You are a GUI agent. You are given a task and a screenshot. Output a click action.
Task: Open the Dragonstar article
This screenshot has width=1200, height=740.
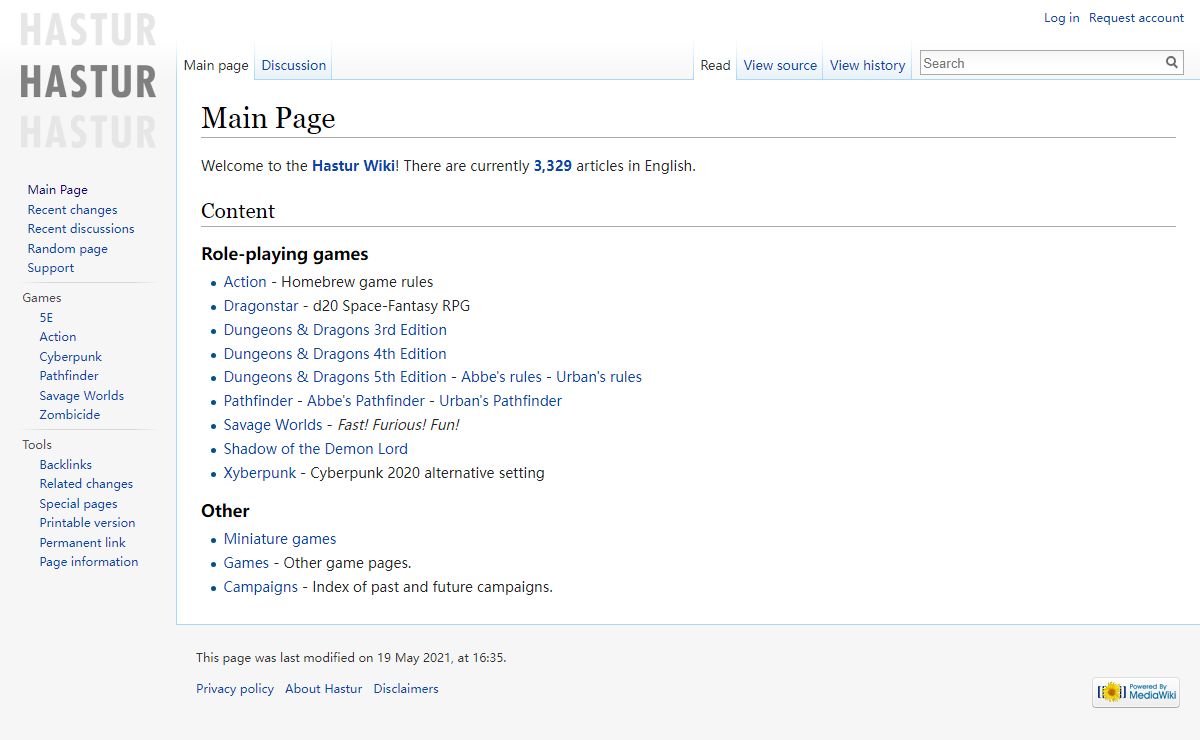coord(261,306)
